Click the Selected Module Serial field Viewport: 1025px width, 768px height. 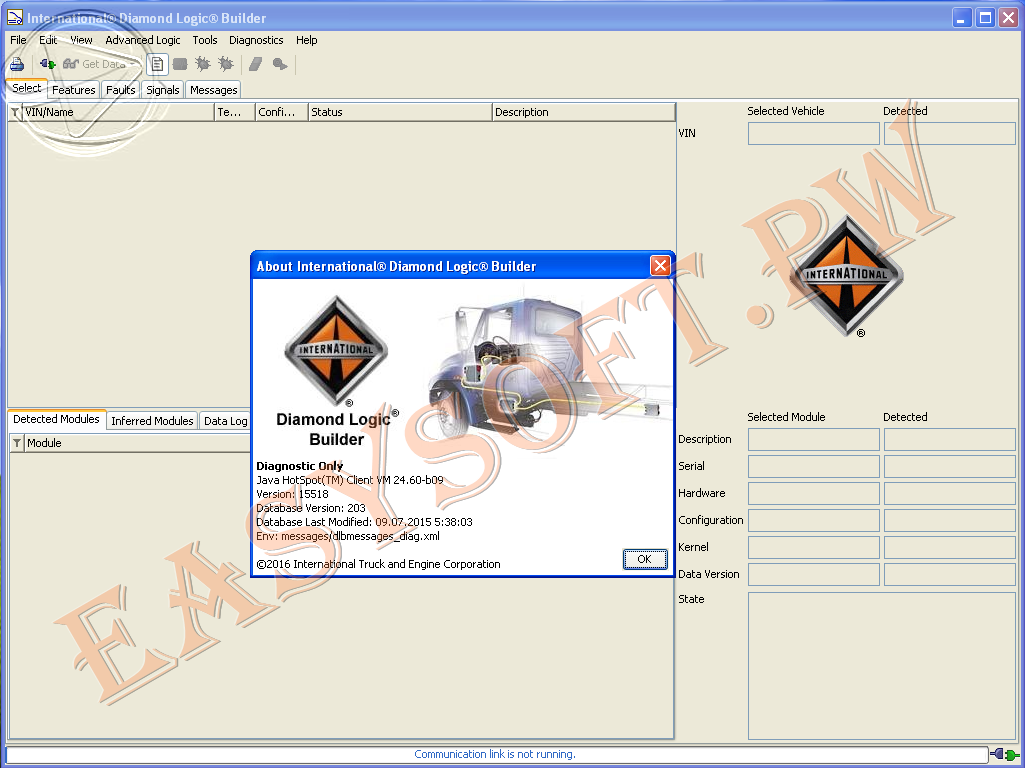tap(814, 466)
